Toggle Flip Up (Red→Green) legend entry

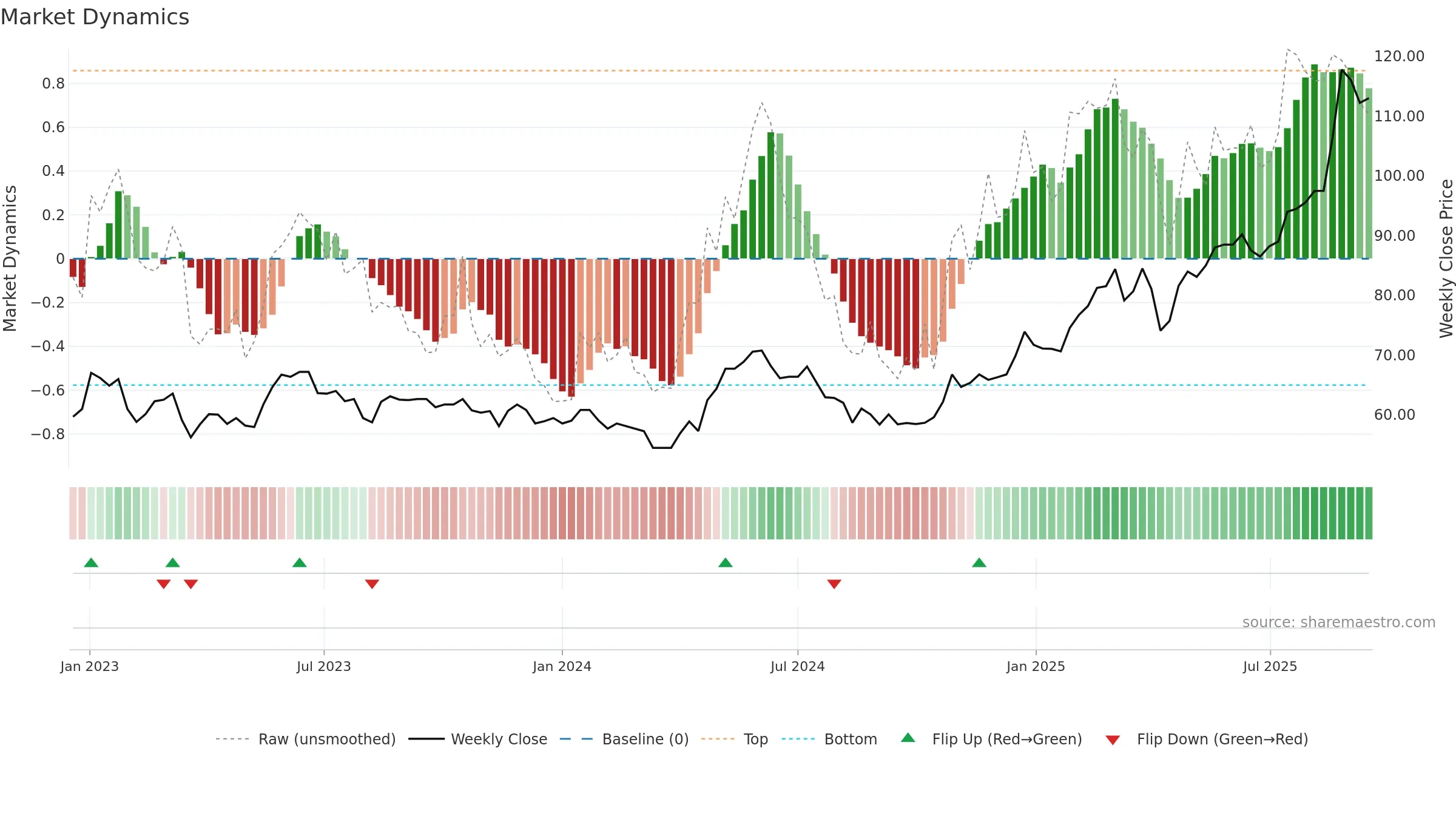pyautogui.click(x=991, y=739)
